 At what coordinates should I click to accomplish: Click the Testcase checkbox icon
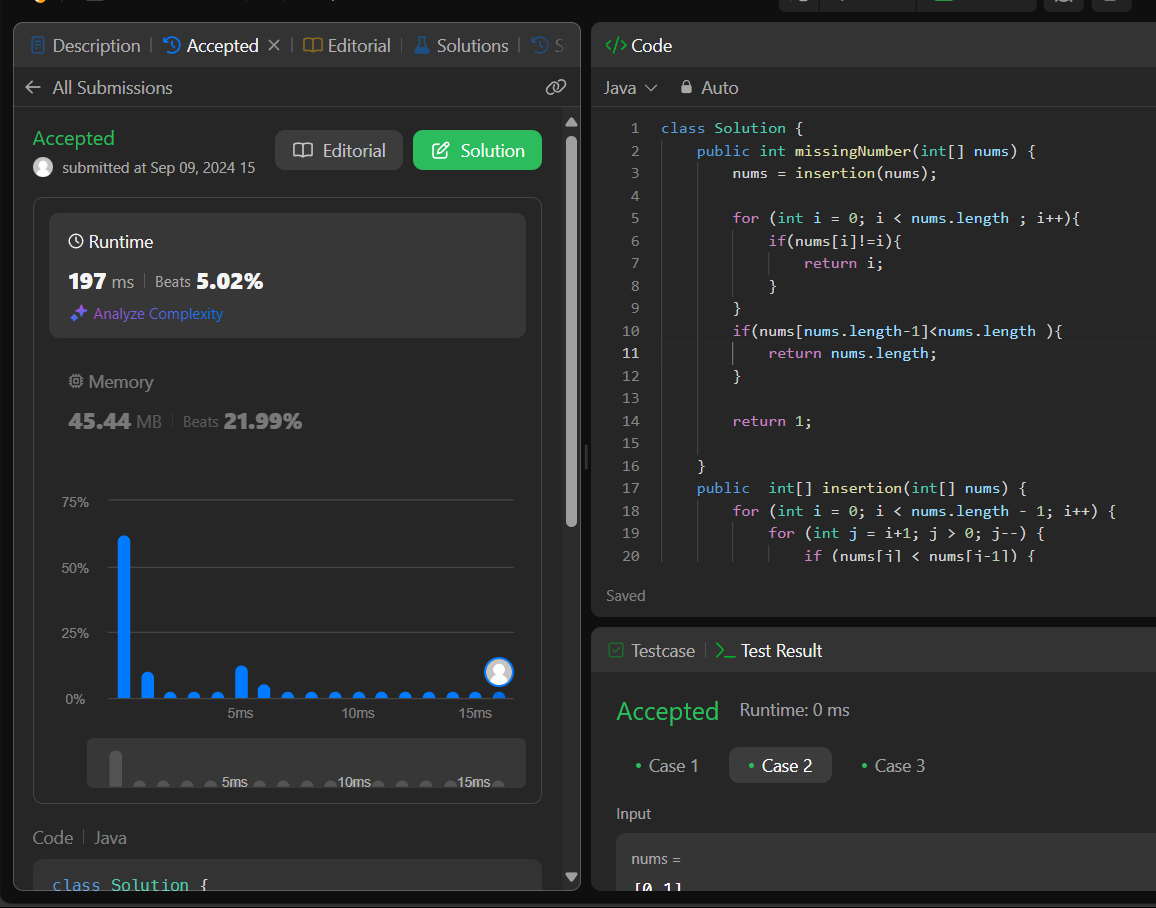pyautogui.click(x=616, y=650)
